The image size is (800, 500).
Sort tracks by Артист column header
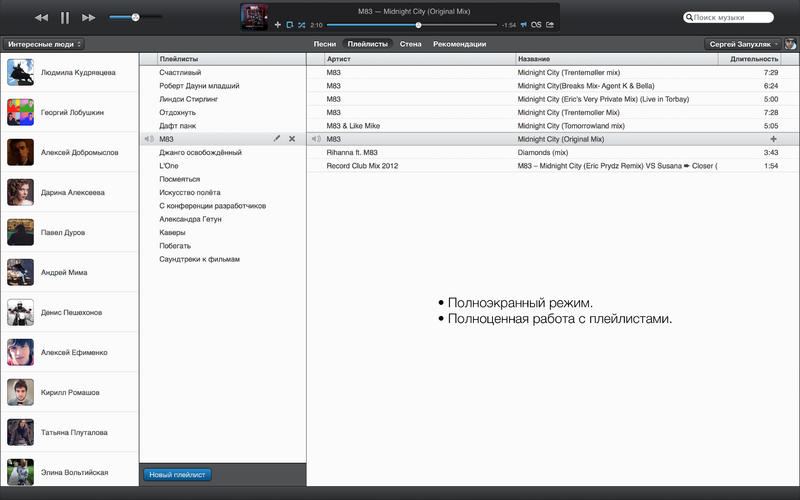click(420, 59)
